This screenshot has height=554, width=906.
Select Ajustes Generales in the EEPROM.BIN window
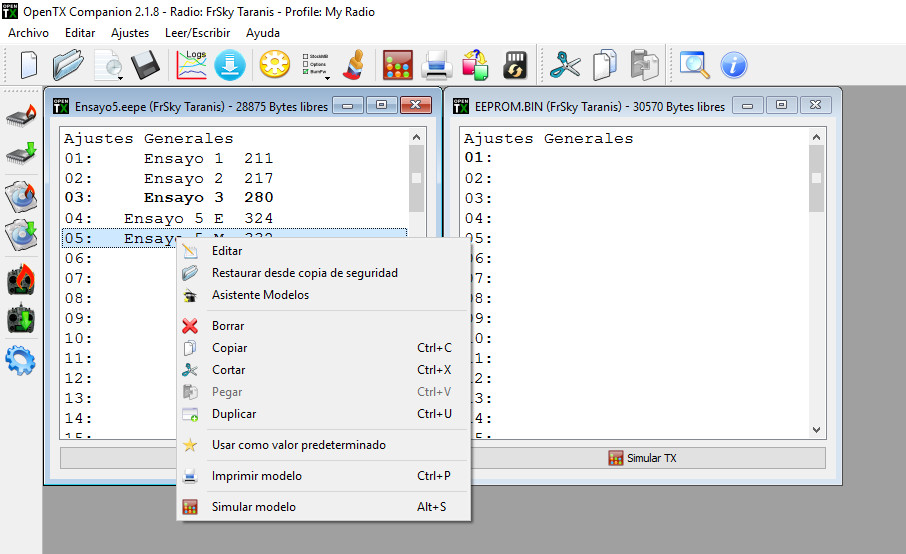(x=548, y=139)
